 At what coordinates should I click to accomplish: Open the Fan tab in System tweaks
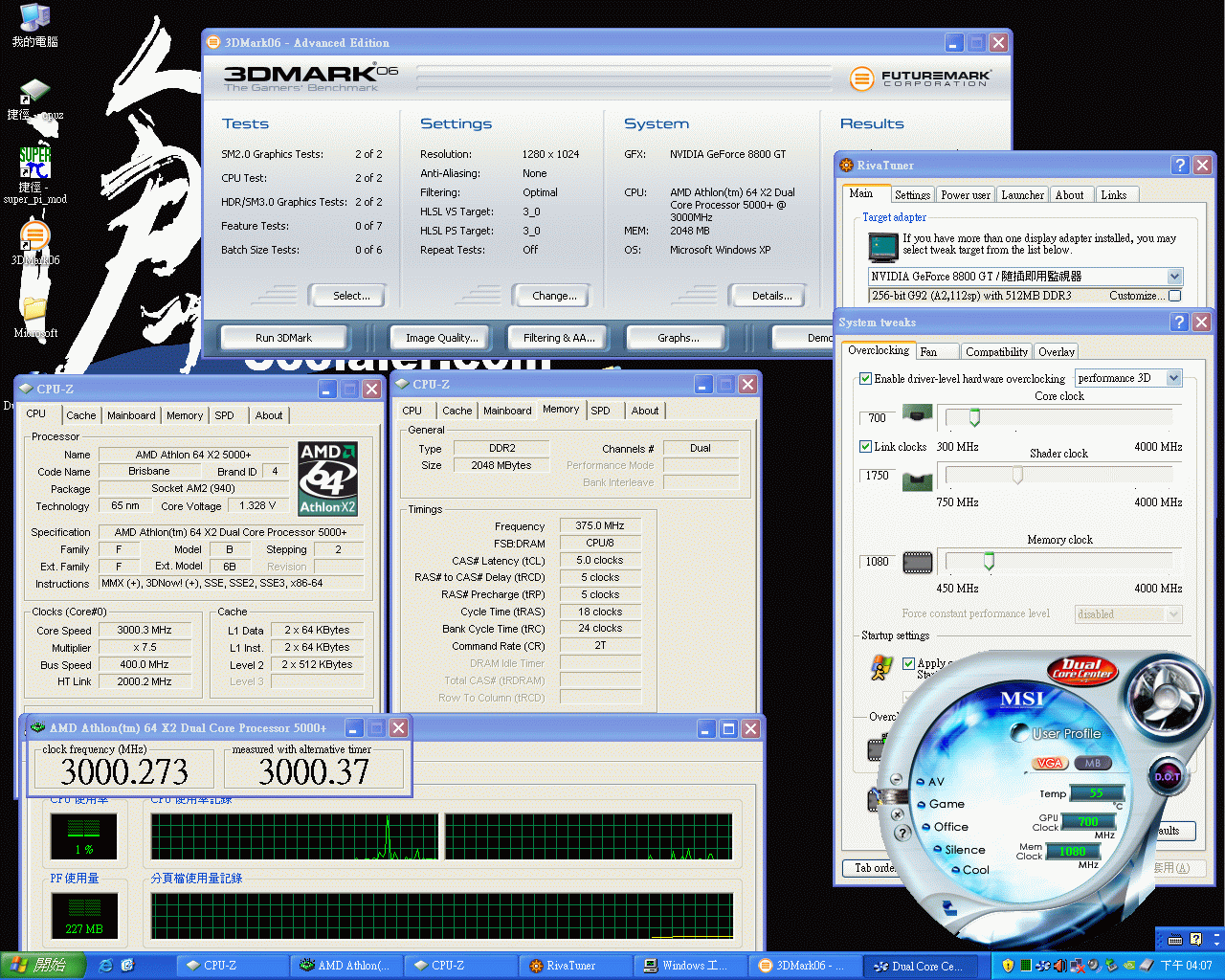coord(928,351)
